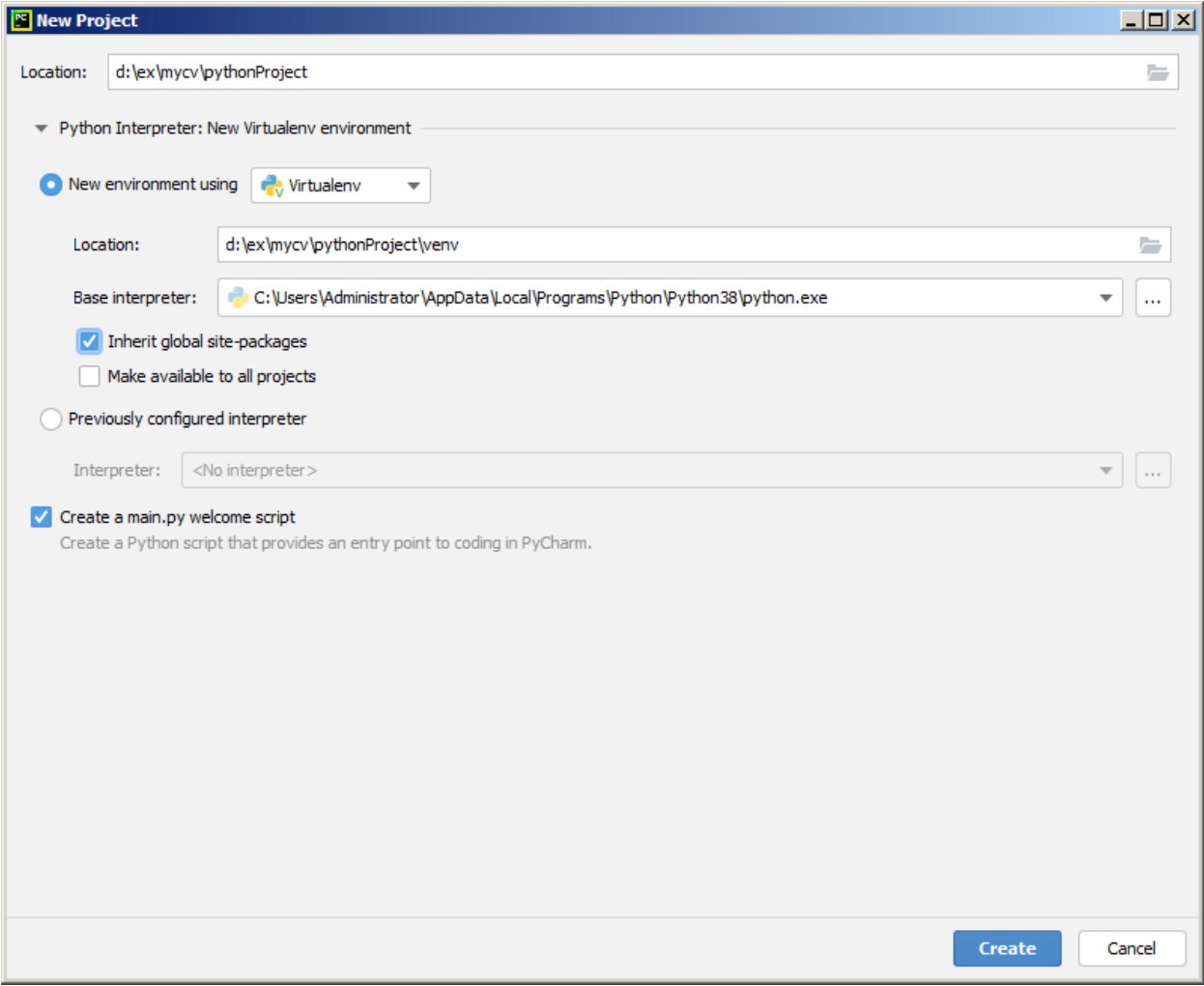Expand the base interpreter dropdown list
Screen dimensions: 1204x986
[x=1105, y=298]
